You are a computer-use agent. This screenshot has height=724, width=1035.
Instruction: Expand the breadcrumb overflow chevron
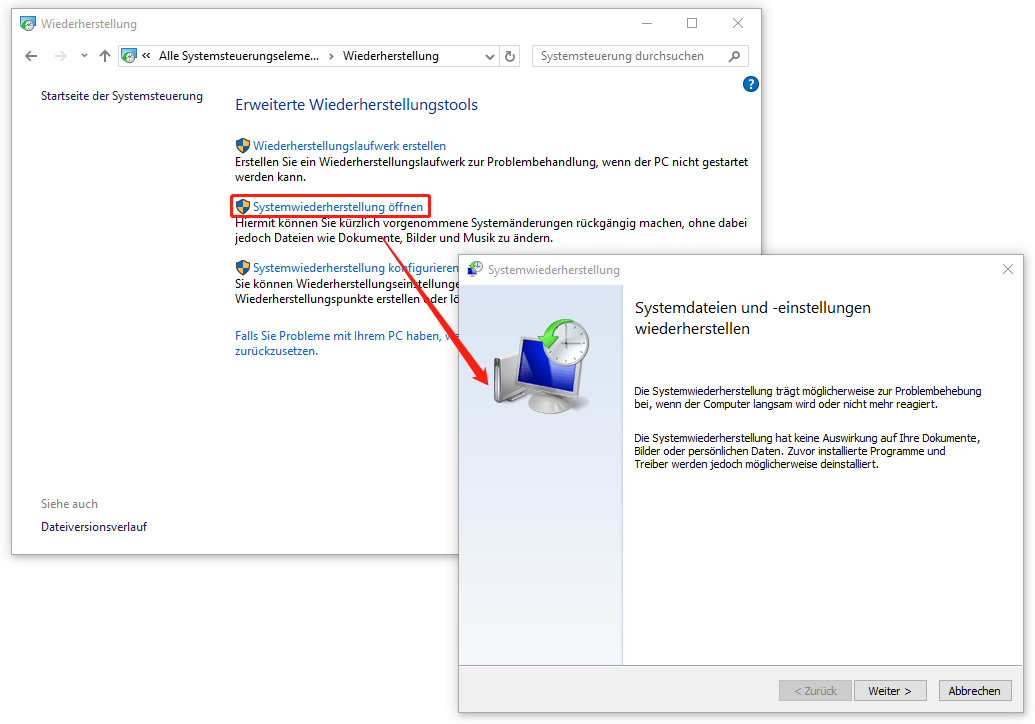148,56
